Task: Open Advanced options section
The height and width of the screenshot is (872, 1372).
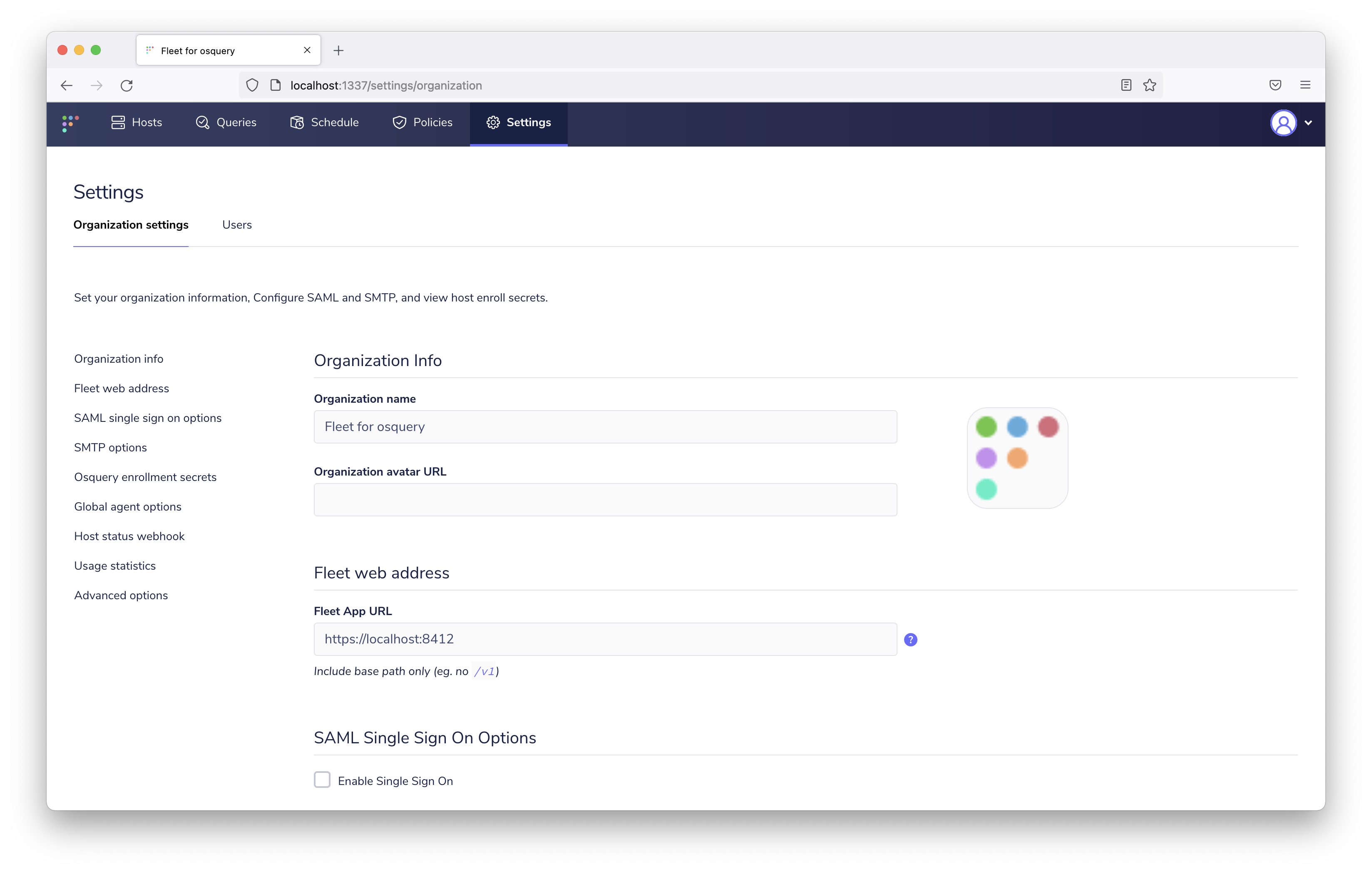Action: tap(120, 595)
